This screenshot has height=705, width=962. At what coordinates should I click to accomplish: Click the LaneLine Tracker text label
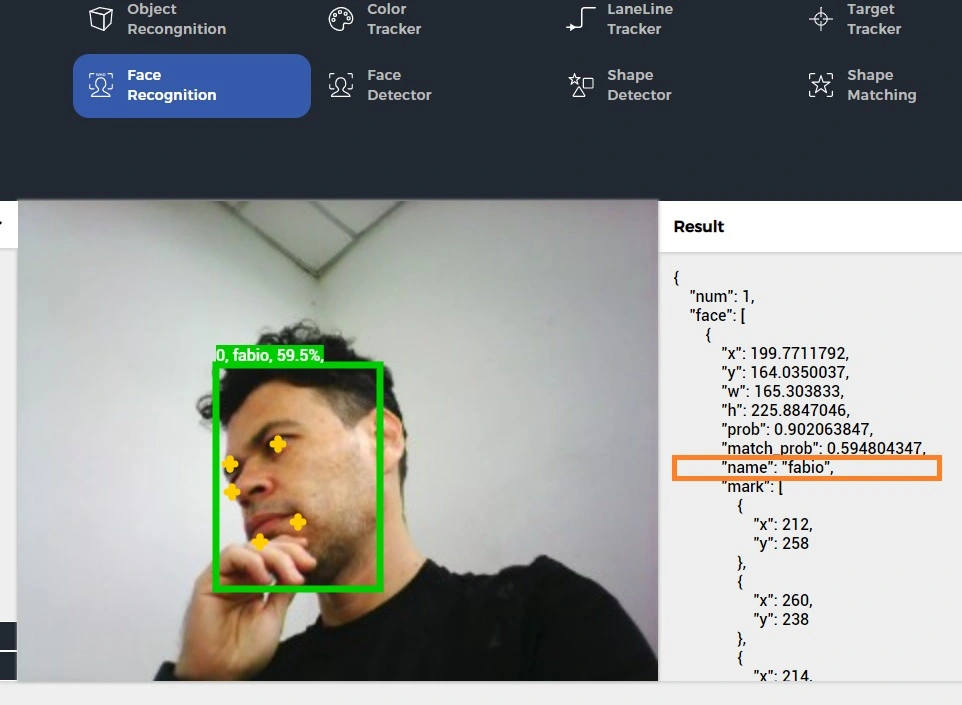640,19
